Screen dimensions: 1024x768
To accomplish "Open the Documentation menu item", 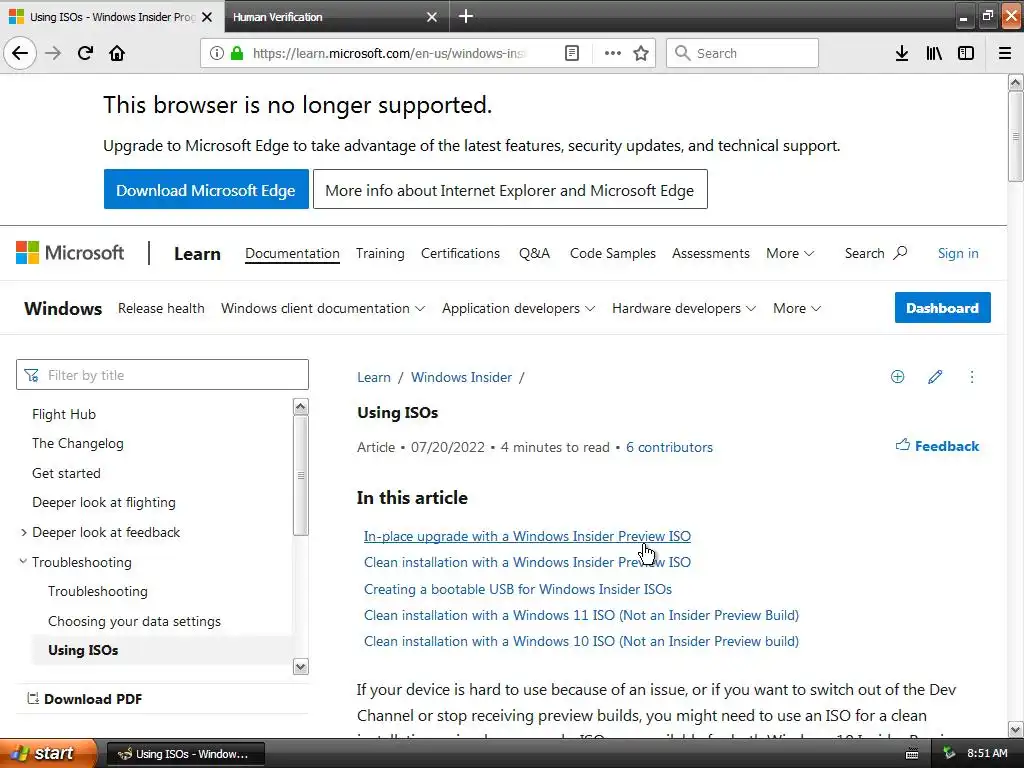I will coord(292,253).
